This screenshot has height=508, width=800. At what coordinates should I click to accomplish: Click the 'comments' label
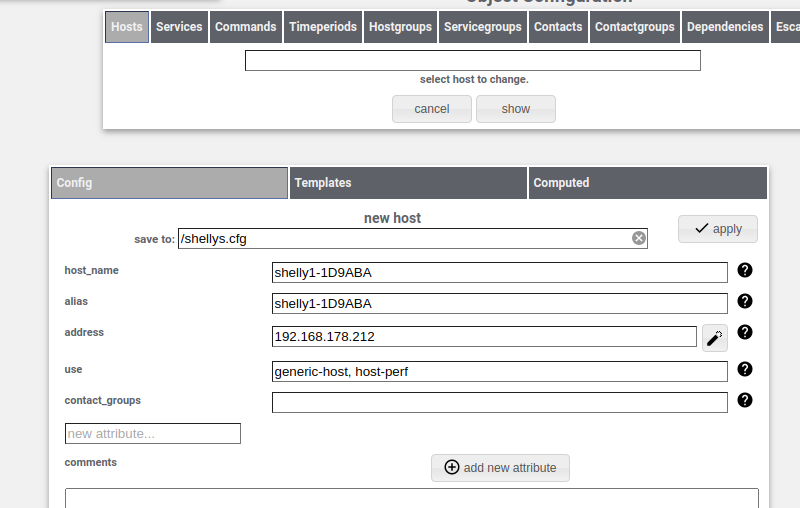click(90, 462)
